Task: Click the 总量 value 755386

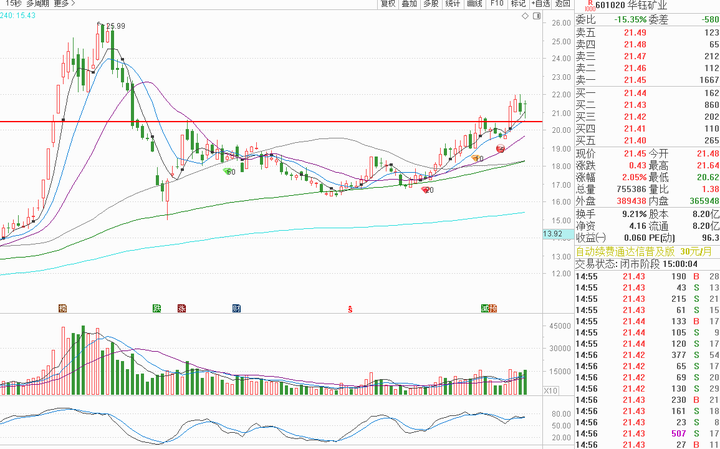Action: (629, 190)
